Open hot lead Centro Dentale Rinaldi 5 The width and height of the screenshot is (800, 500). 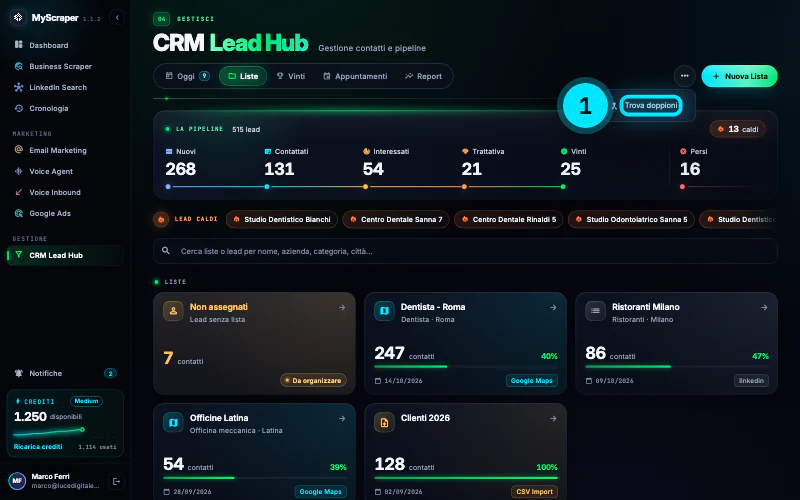(x=509, y=219)
